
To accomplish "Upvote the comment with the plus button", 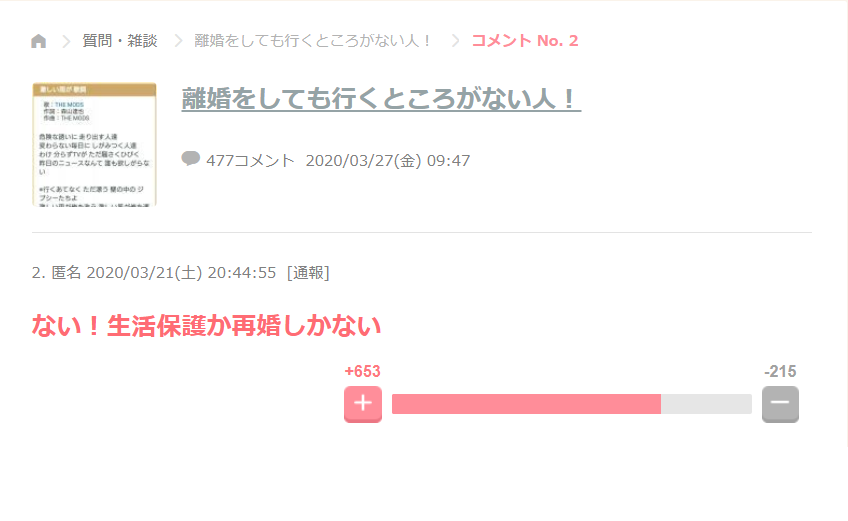I will [363, 404].
